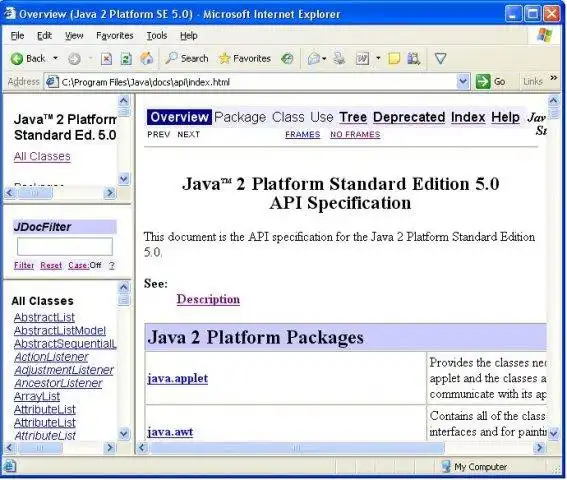
Task: Click the Filter link under JDocFilter
Action: [x=24, y=265]
